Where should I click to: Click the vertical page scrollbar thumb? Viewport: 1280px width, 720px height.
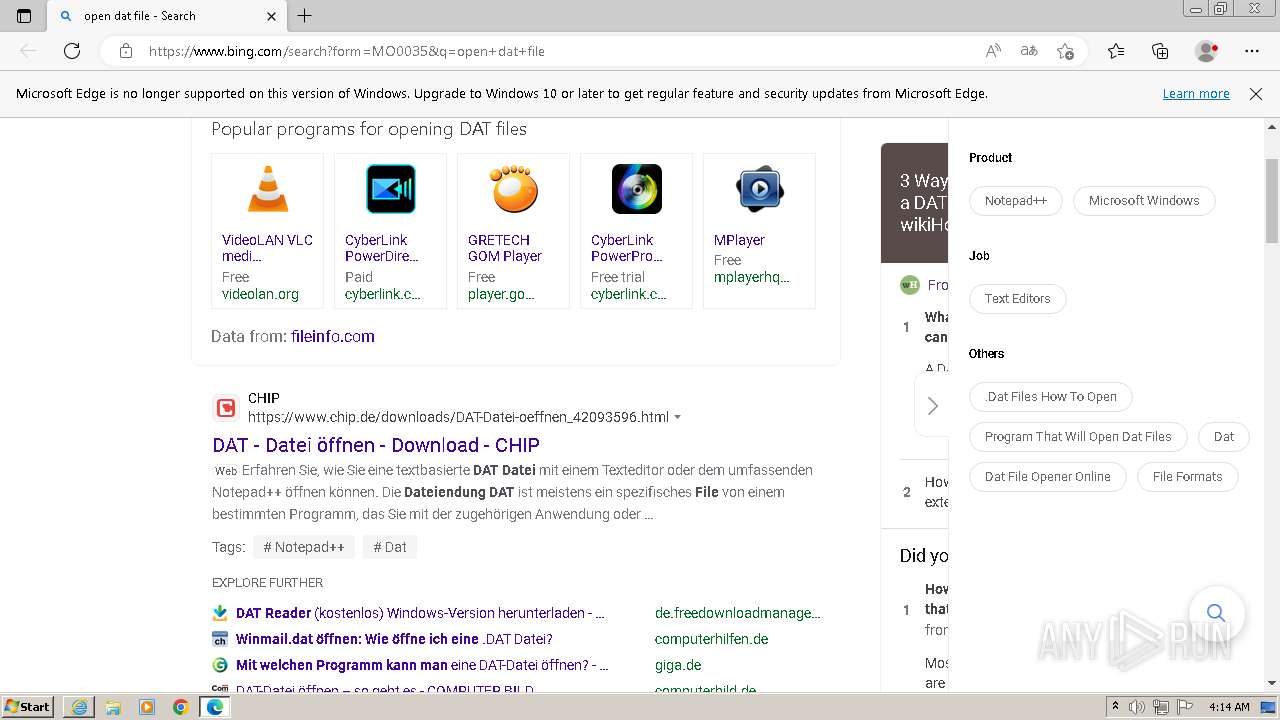[1272, 200]
